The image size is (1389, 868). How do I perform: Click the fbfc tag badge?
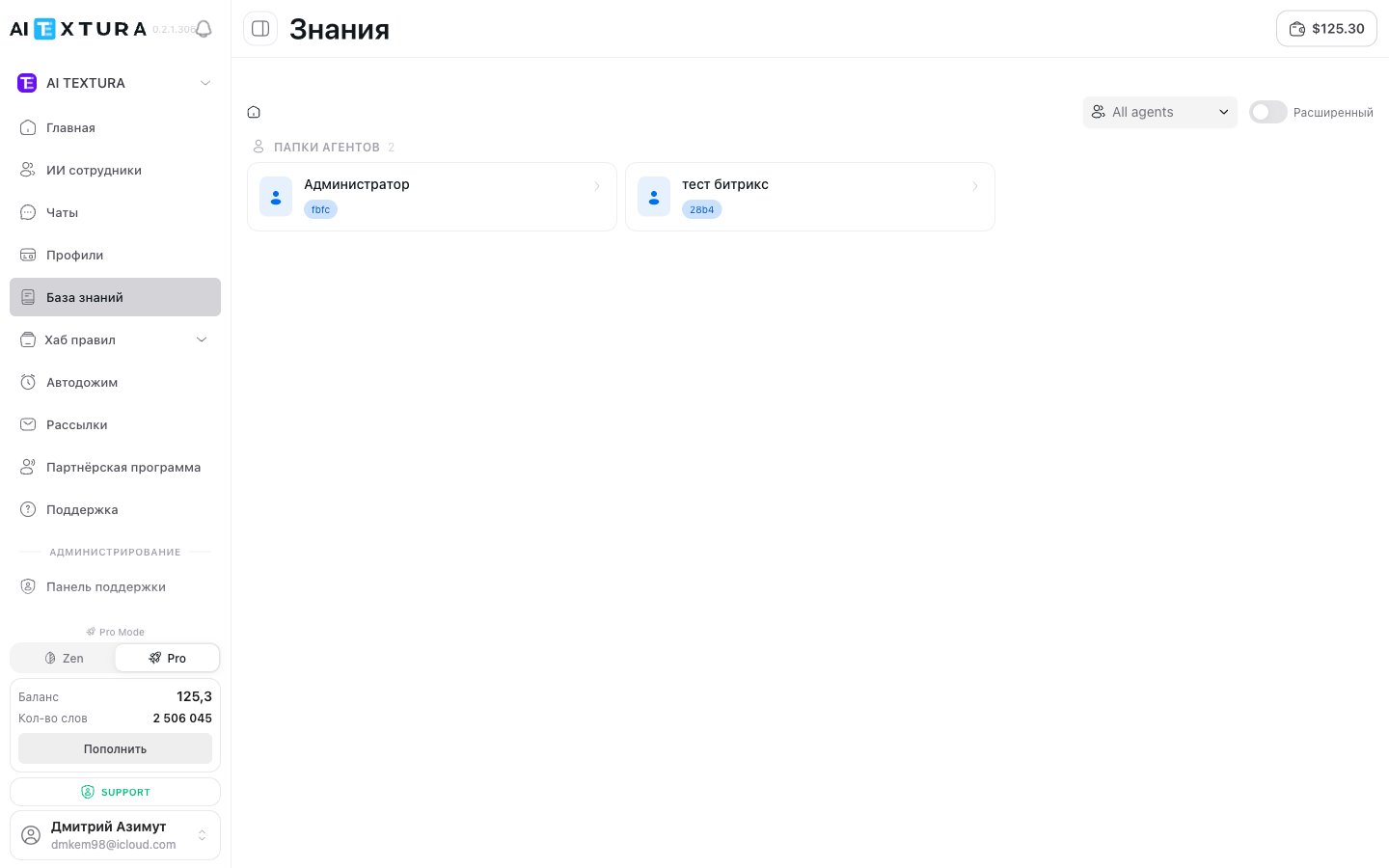pos(320,209)
